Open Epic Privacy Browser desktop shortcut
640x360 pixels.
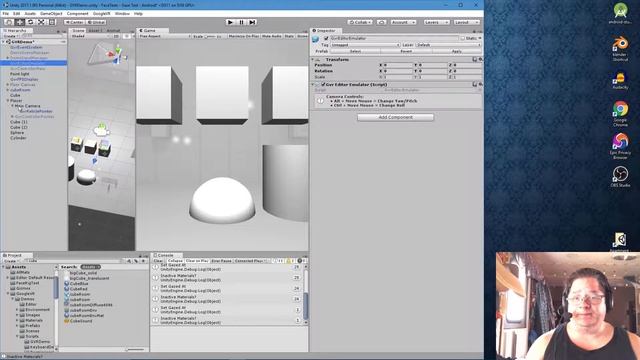click(620, 146)
